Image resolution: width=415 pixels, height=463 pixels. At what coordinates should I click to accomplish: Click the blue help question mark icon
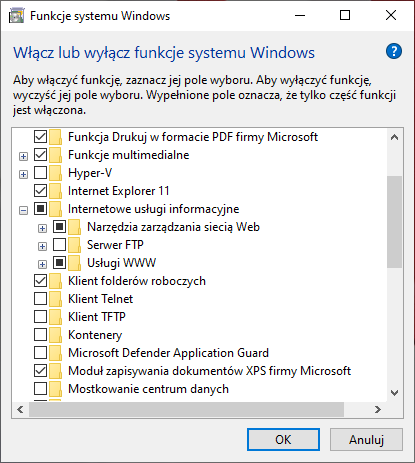394,51
